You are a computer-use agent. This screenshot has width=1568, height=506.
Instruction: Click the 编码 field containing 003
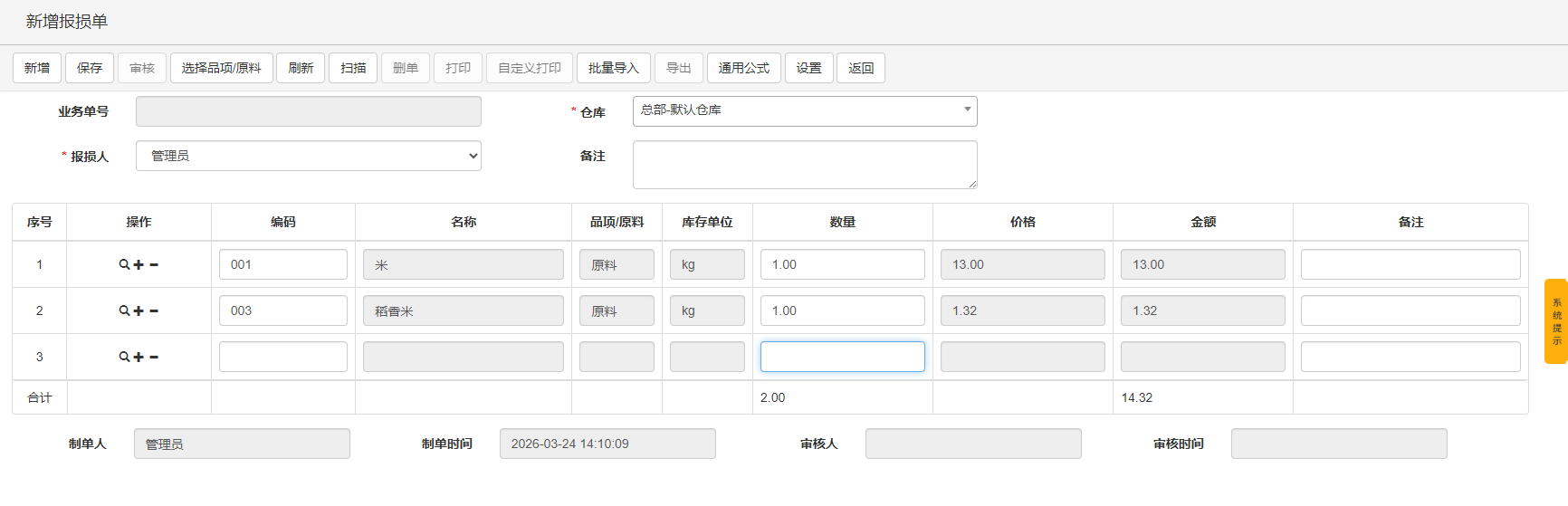[x=282, y=310]
